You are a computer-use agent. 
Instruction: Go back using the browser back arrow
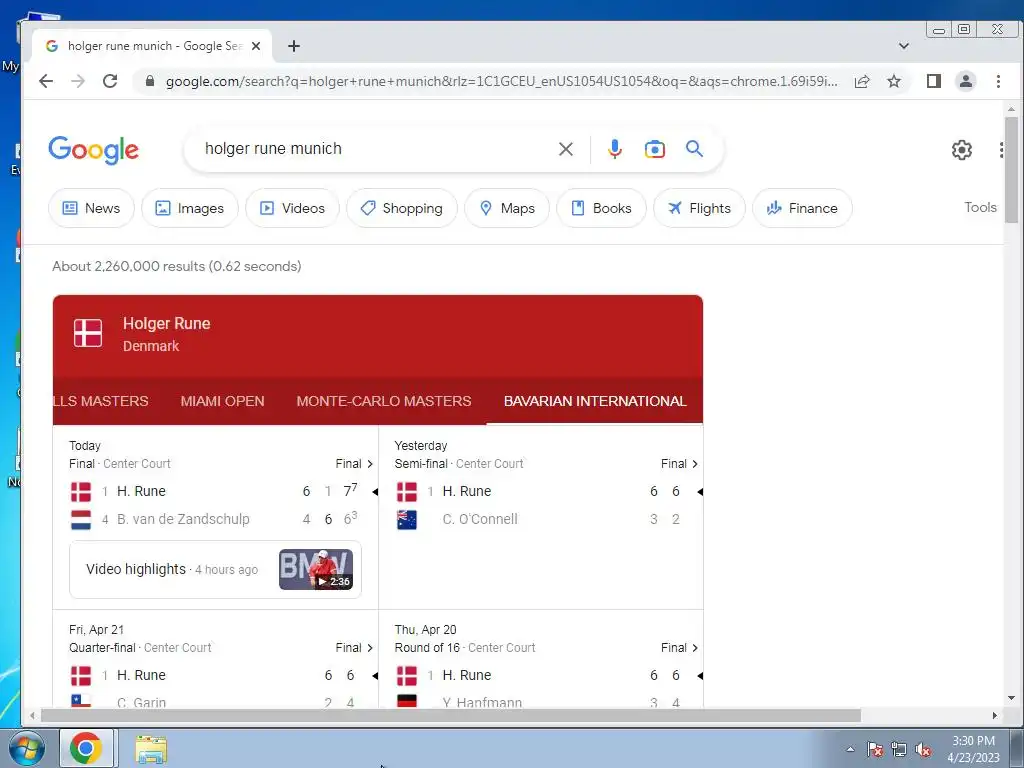[x=46, y=81]
